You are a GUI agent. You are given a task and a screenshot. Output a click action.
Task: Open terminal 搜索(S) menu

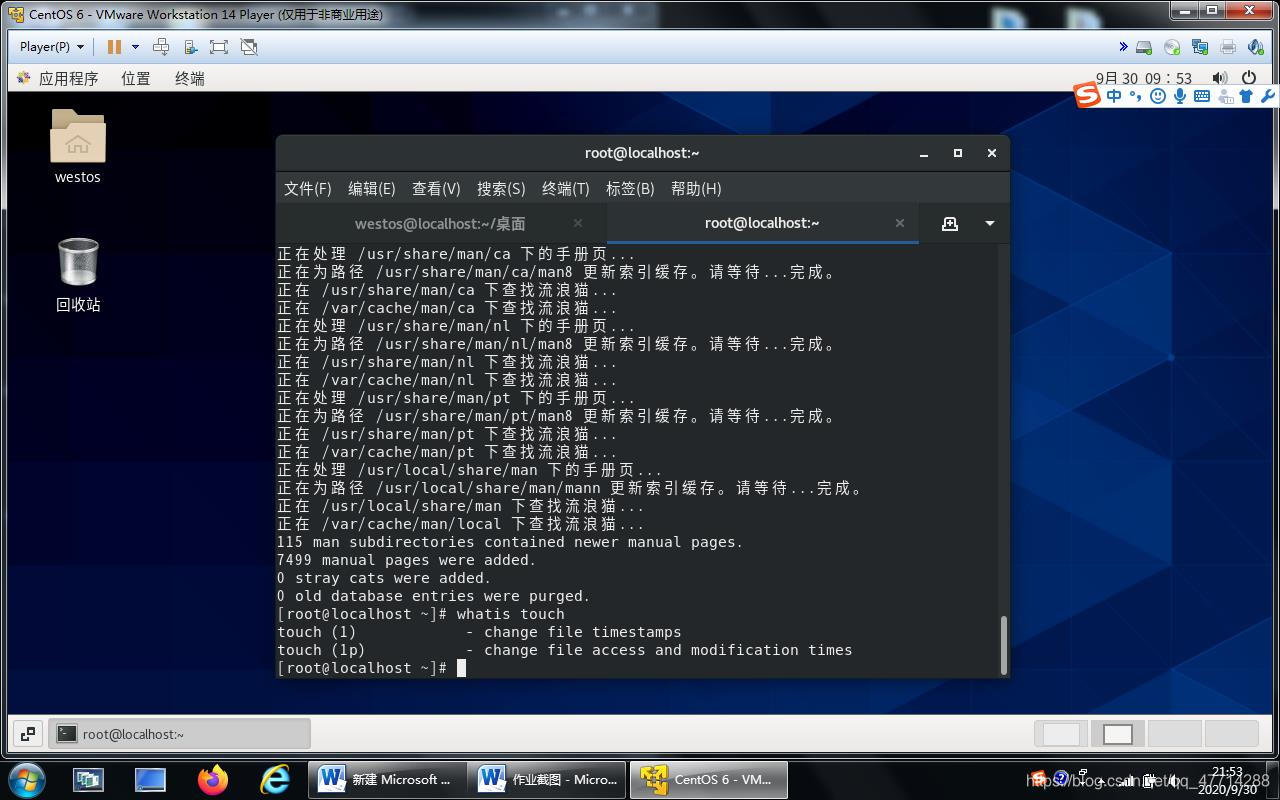click(x=501, y=188)
